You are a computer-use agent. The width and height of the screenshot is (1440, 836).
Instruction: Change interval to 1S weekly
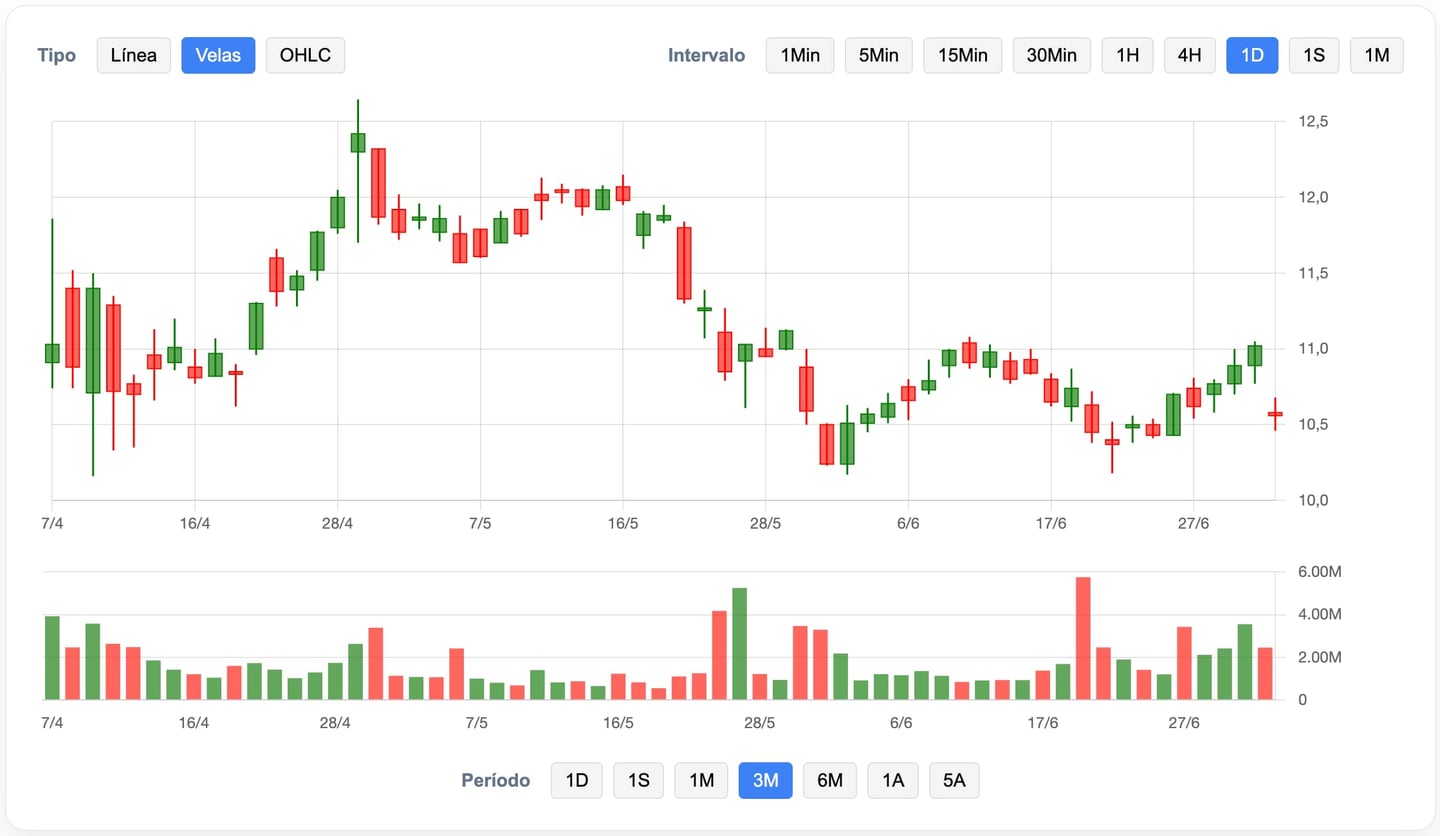[1314, 55]
